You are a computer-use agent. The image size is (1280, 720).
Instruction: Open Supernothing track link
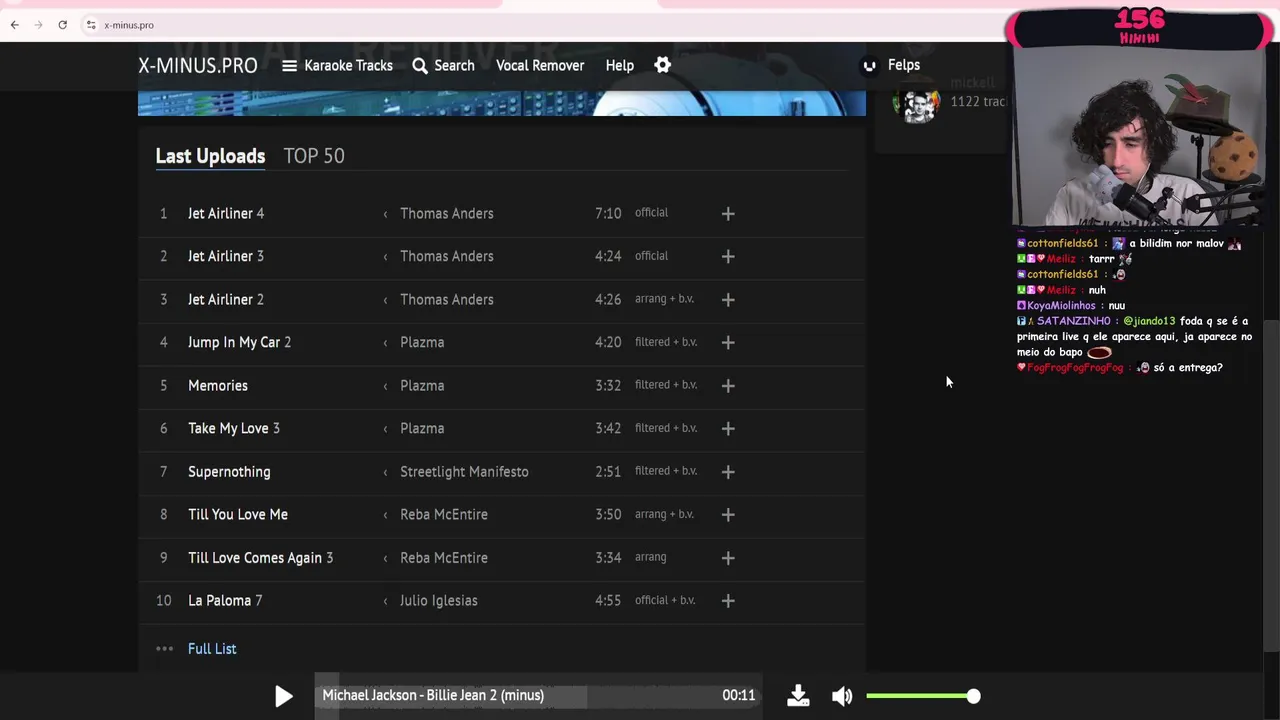click(x=229, y=471)
